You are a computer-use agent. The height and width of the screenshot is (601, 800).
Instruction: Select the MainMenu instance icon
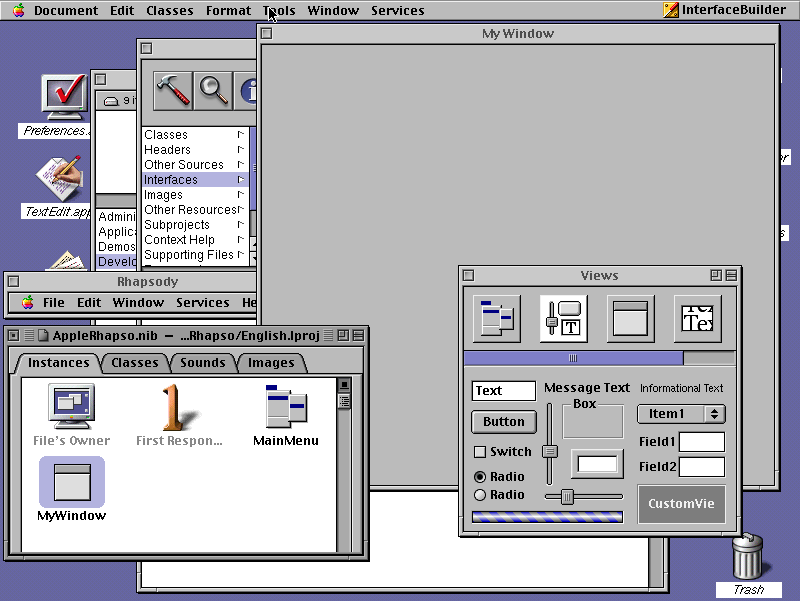[x=286, y=407]
